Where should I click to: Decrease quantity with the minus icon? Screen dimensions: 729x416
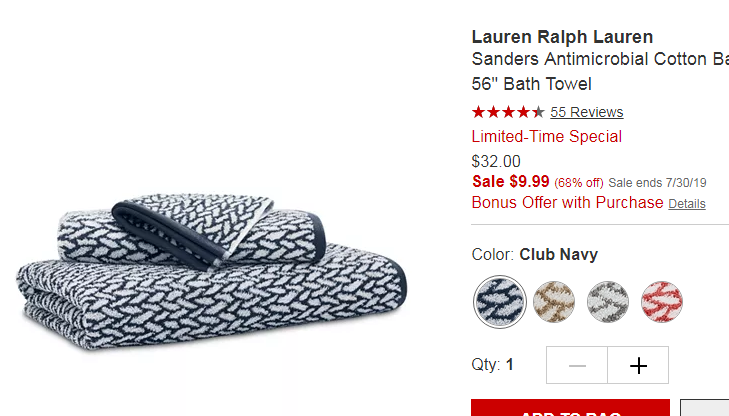[577, 365]
